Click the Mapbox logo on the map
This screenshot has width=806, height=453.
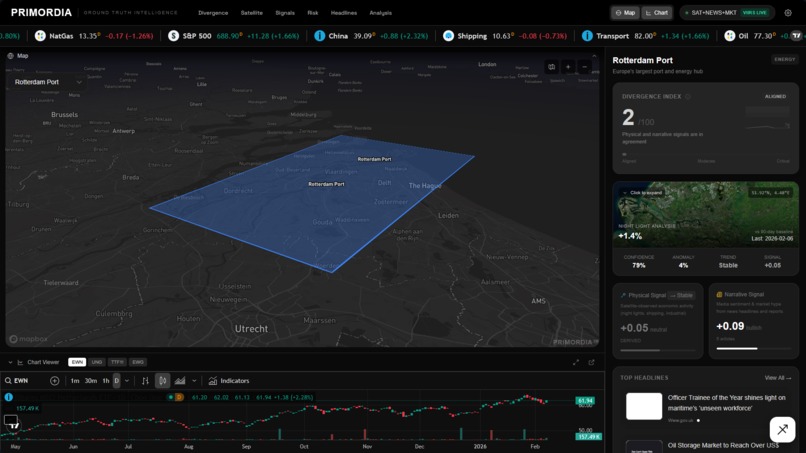pos(29,339)
